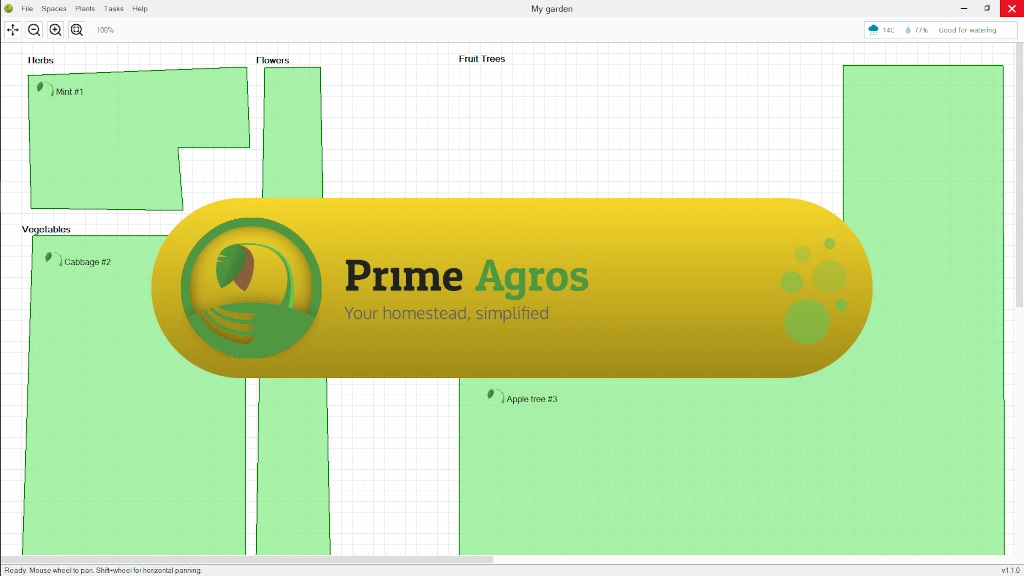Click the zoom in magnifier icon
Viewport: 1024px width, 576px height.
click(55, 30)
